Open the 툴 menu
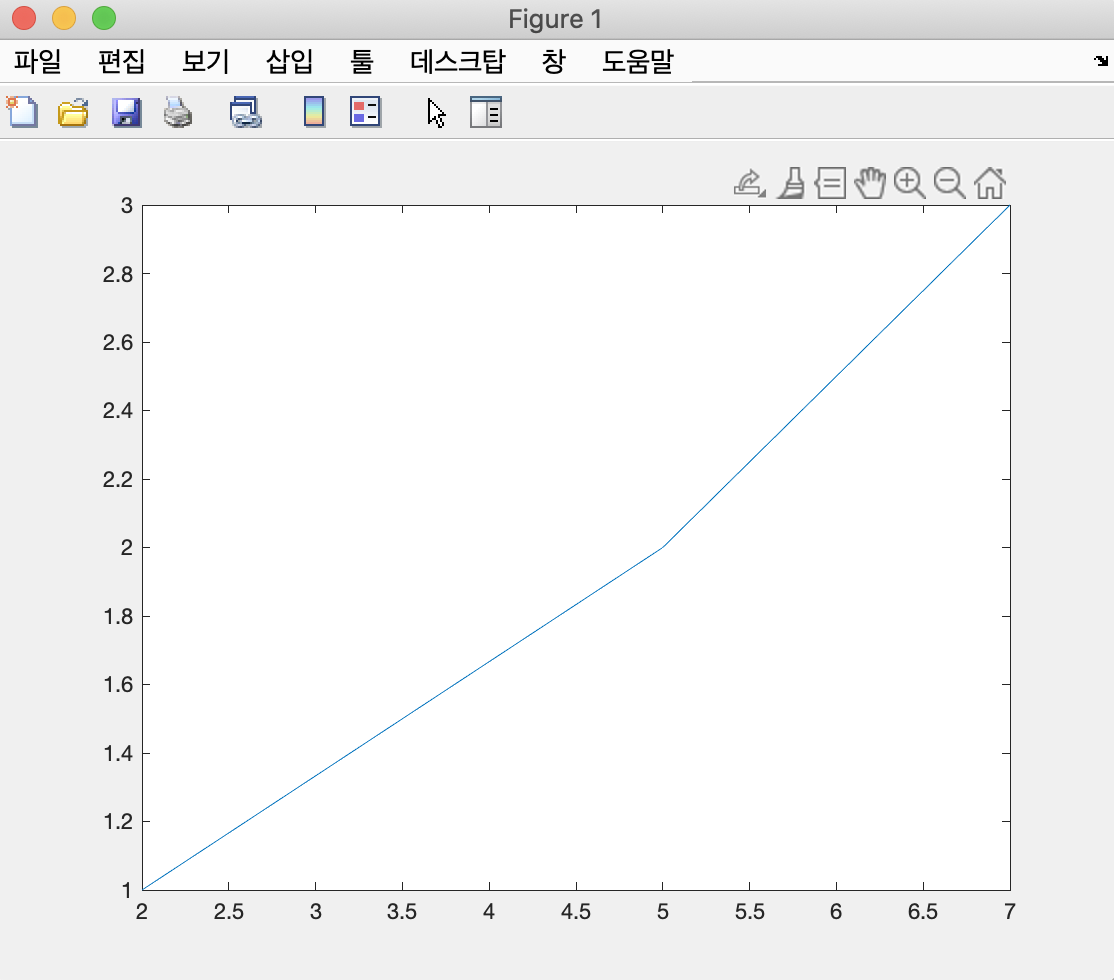Image resolution: width=1114 pixels, height=980 pixels. (362, 61)
